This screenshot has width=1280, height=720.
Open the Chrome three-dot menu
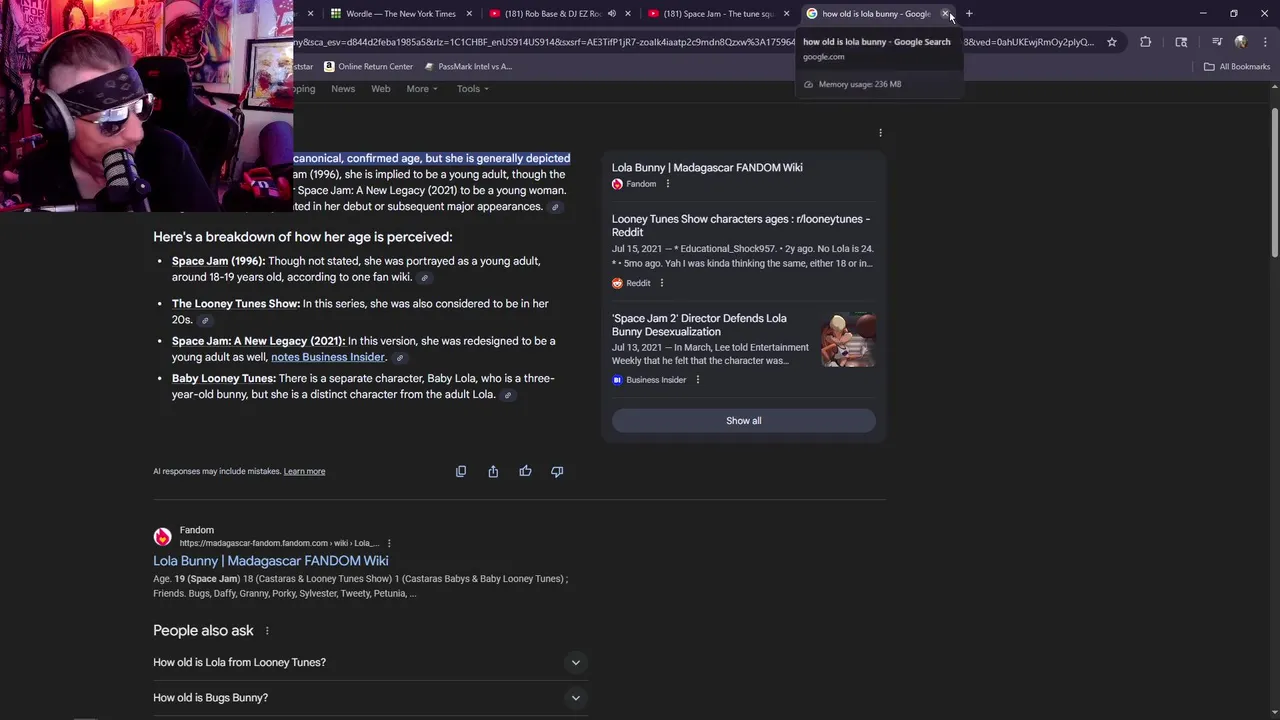1265,42
